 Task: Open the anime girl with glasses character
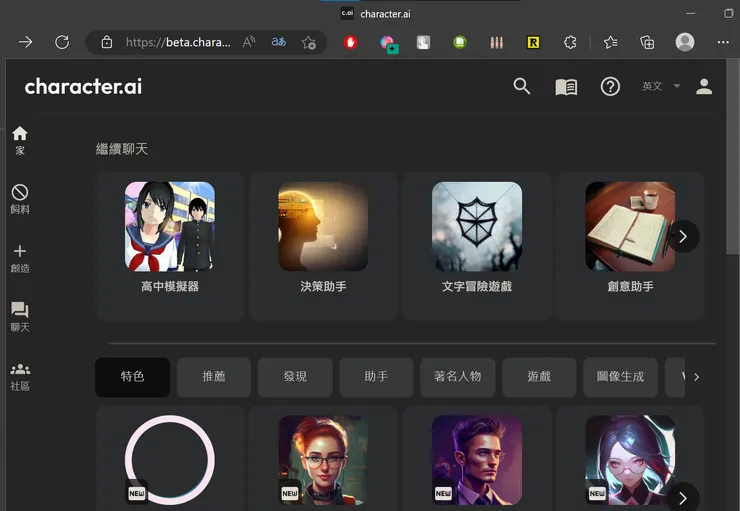pos(630,460)
